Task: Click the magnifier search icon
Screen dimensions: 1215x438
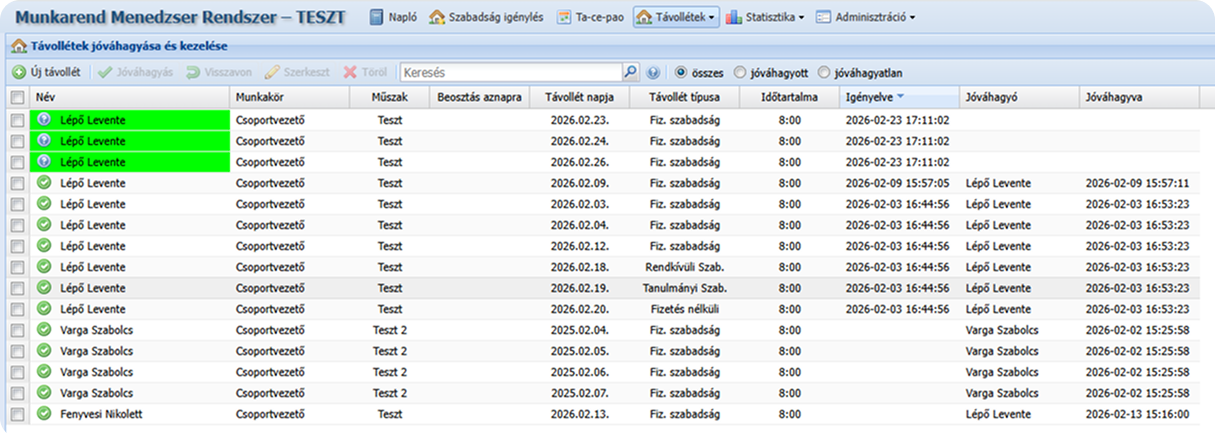Action: click(630, 73)
